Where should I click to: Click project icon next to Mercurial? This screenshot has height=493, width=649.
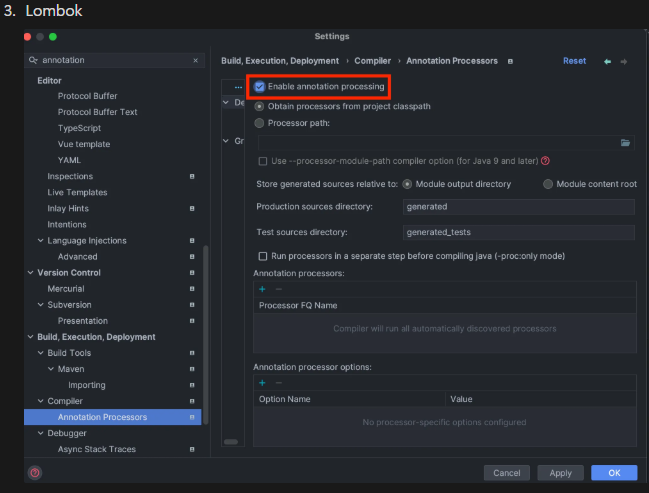[x=192, y=289]
